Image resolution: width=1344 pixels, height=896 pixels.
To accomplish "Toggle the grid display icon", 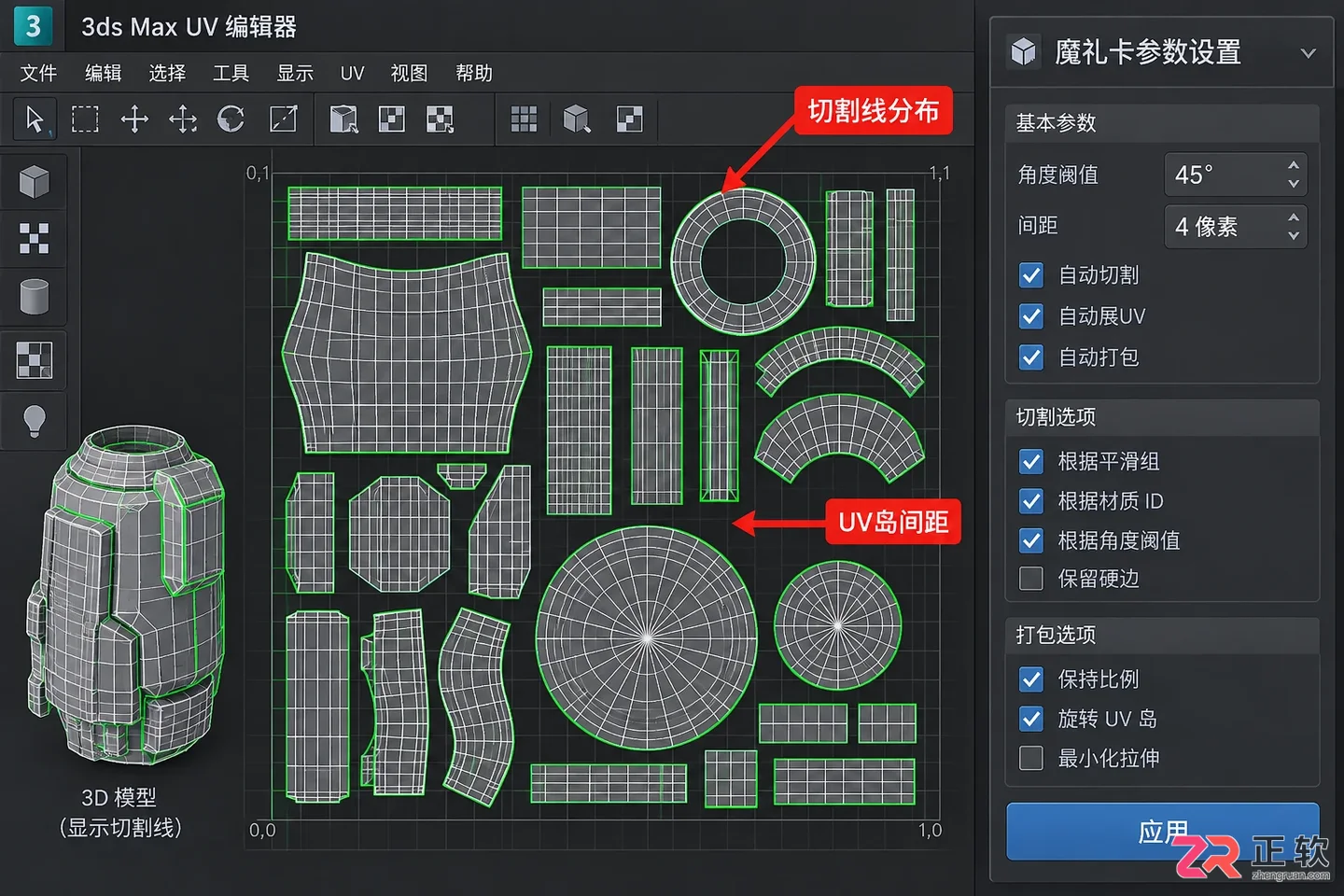I will coord(524,119).
